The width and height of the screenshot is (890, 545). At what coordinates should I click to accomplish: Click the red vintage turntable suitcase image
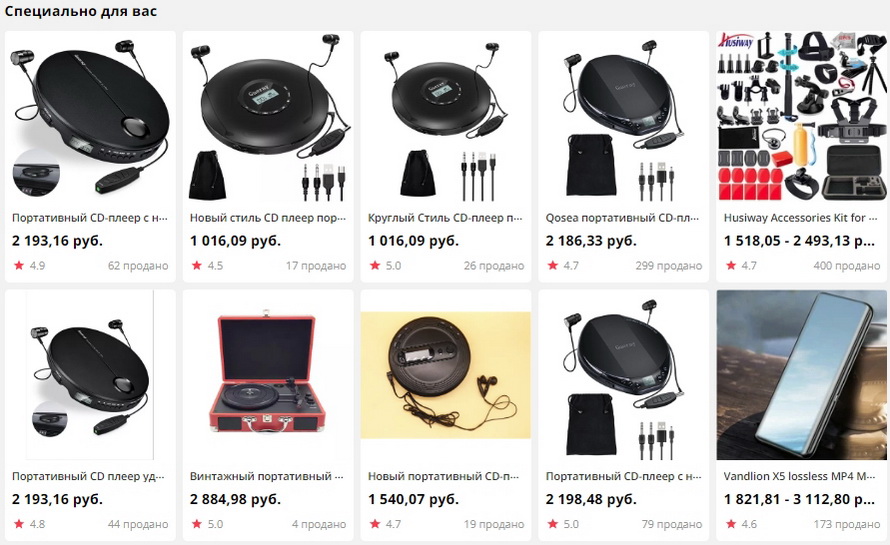click(x=267, y=375)
